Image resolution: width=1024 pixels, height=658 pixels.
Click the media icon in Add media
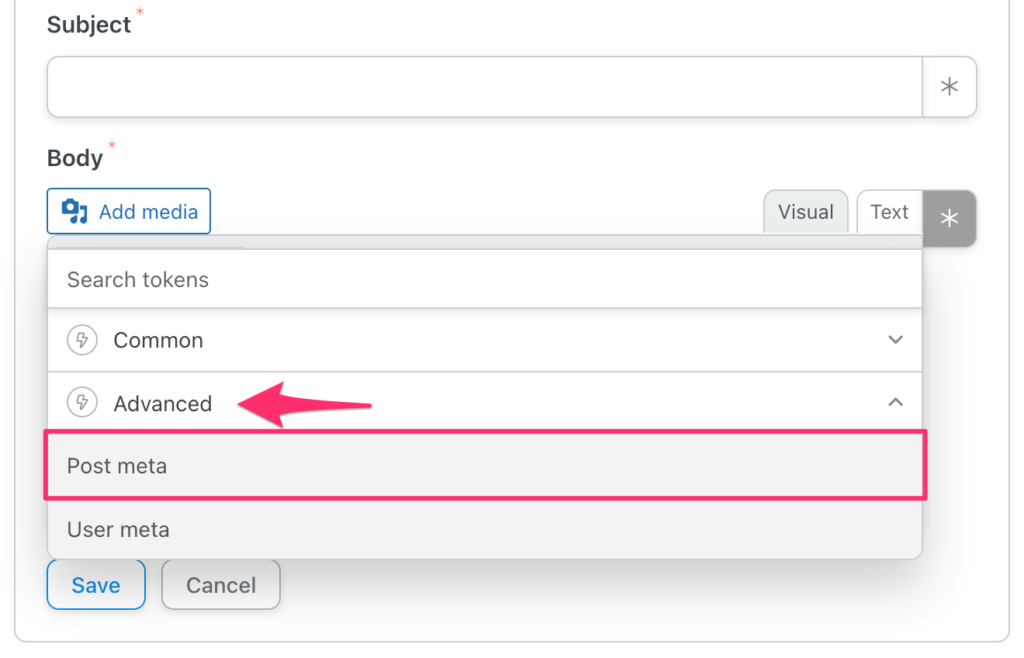coord(75,211)
